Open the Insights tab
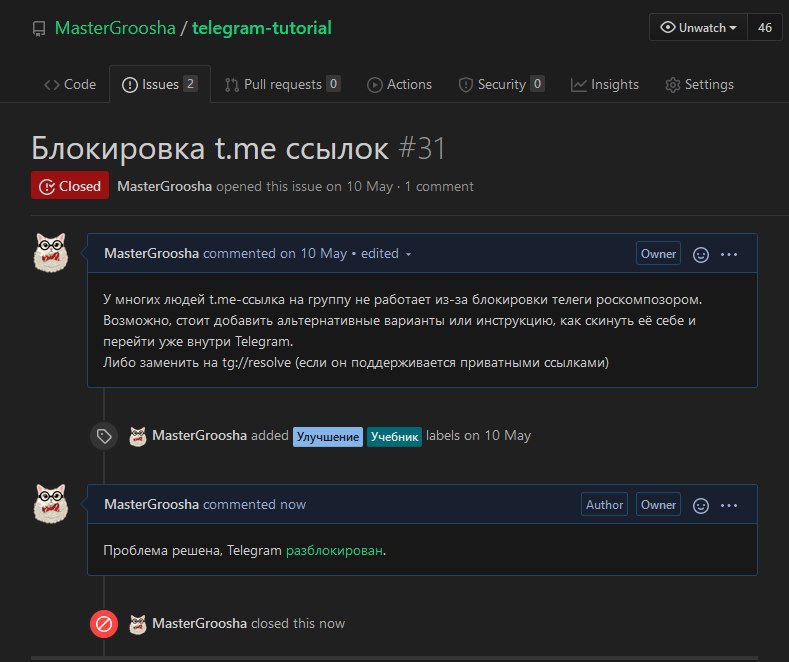Viewport: 789px width, 662px height. [x=605, y=85]
